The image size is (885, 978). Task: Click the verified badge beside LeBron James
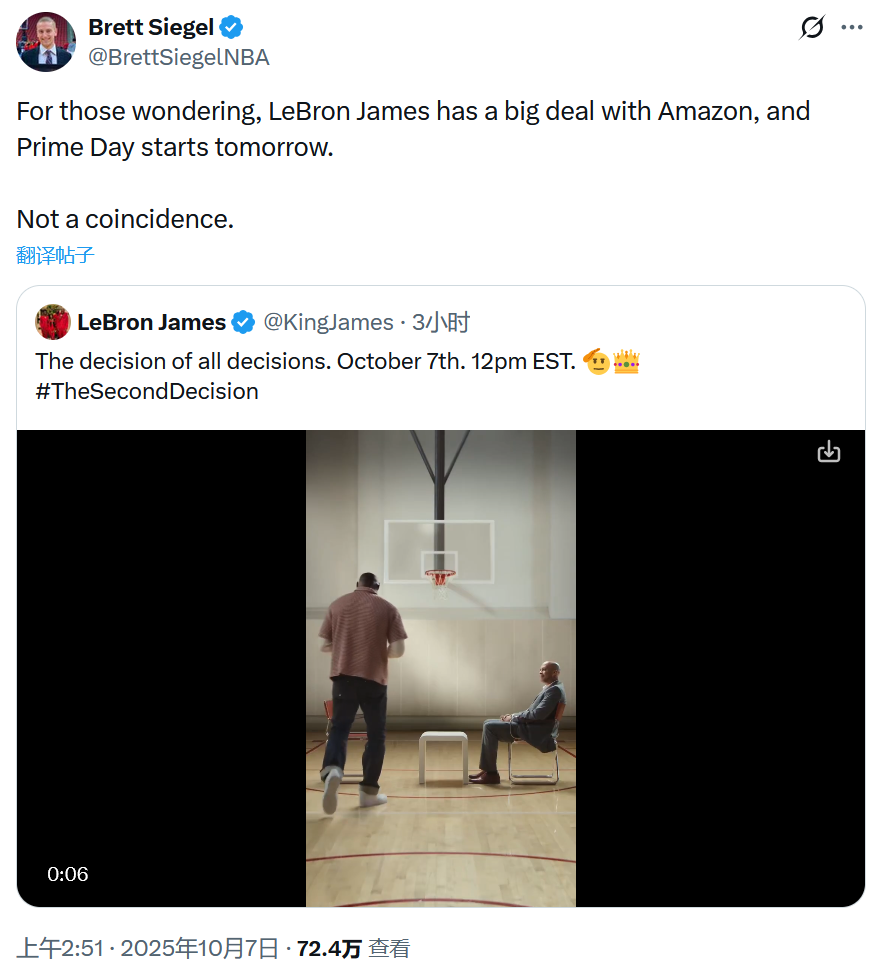coord(243,322)
